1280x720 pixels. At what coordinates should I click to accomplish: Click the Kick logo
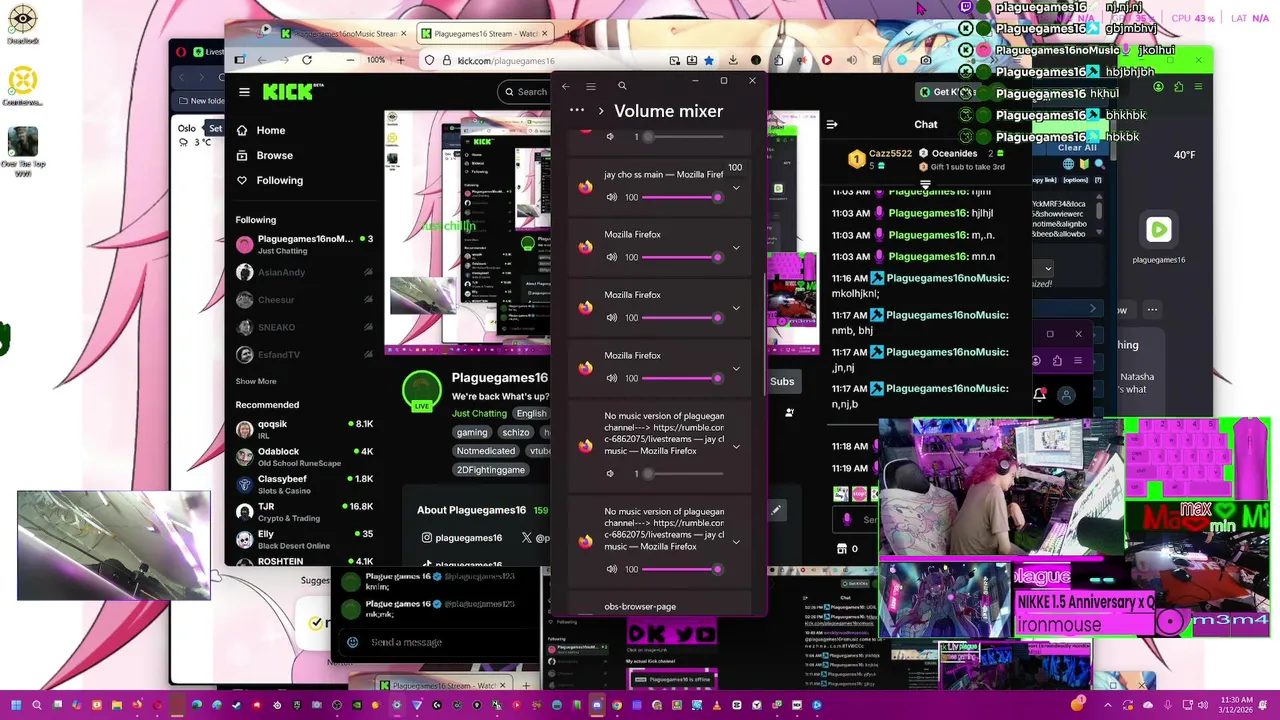tap(289, 92)
